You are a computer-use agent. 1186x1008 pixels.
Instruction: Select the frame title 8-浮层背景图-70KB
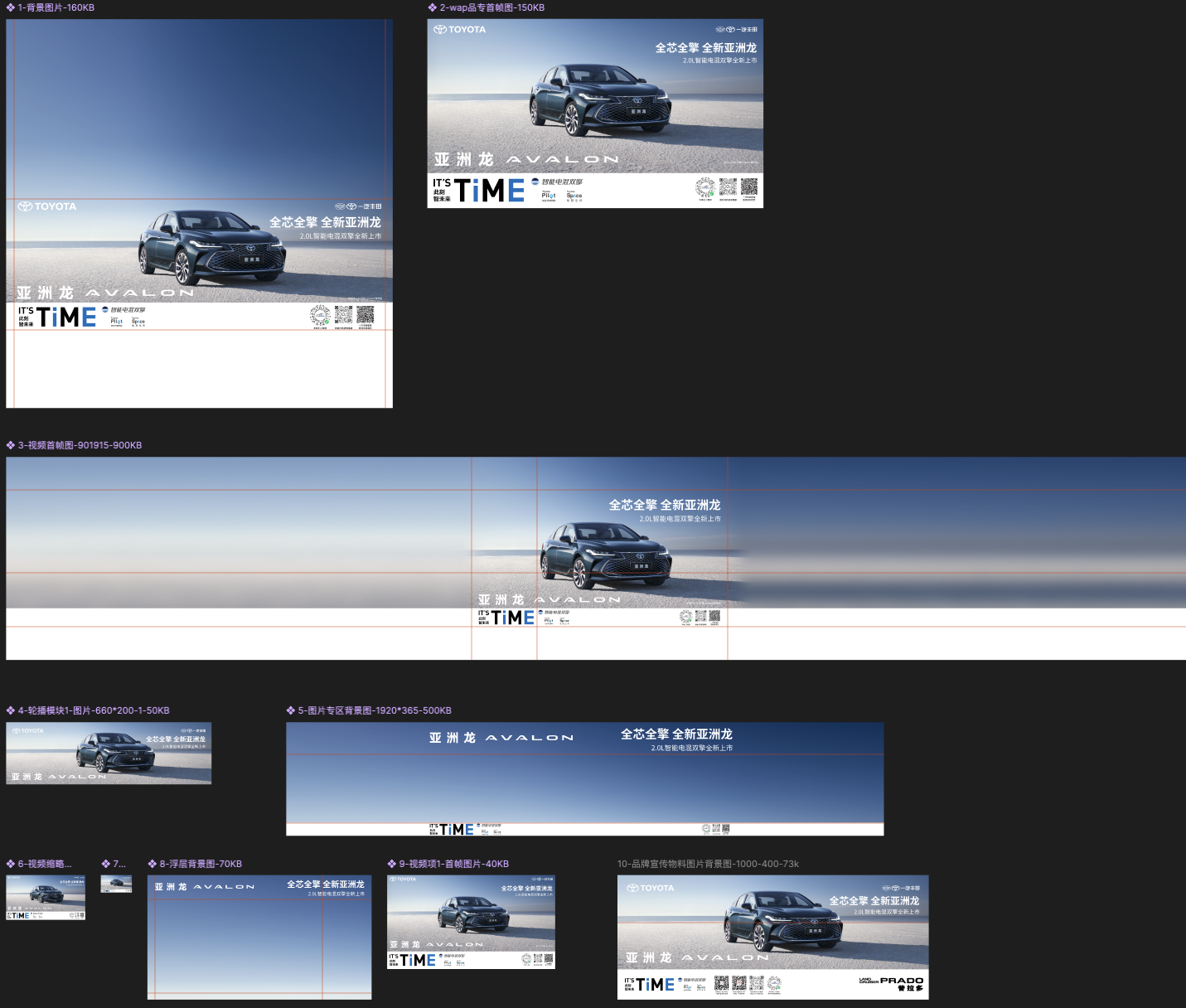coord(201,864)
